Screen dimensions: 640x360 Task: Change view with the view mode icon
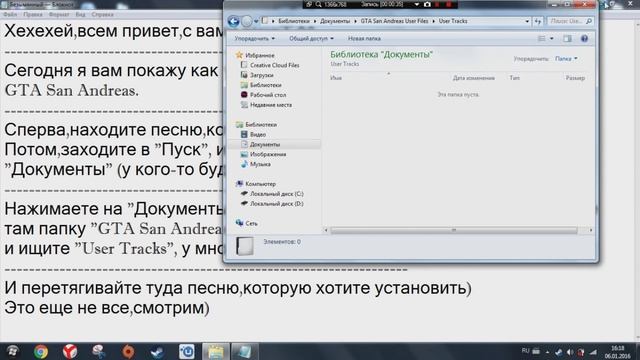click(x=542, y=38)
